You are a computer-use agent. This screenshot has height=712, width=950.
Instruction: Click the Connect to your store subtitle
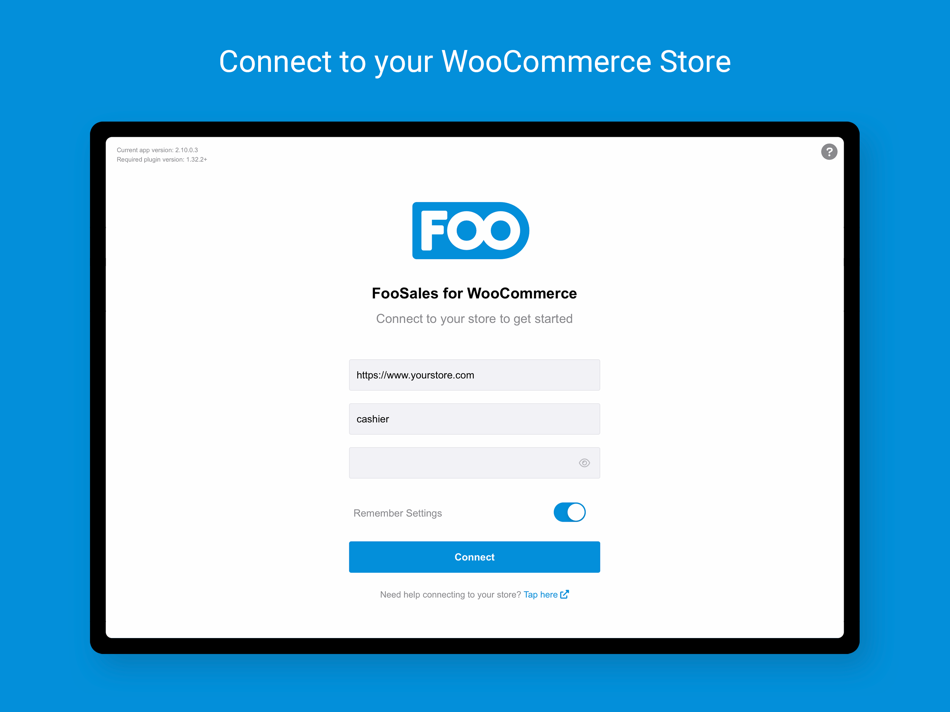click(474, 319)
